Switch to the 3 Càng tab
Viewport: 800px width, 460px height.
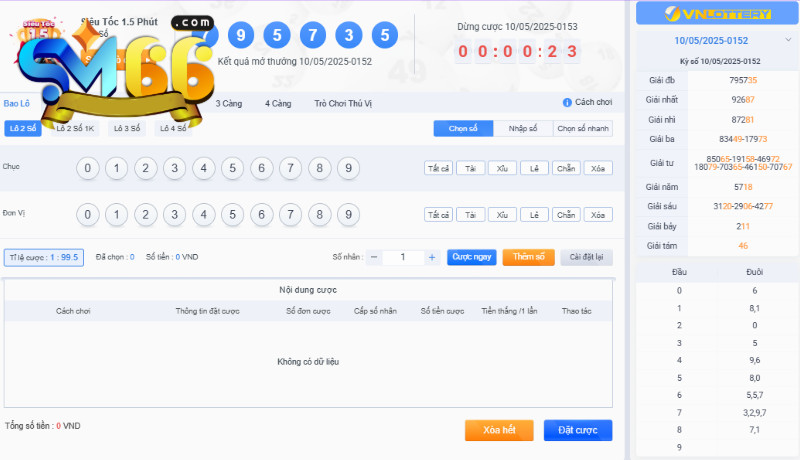pyautogui.click(x=229, y=104)
